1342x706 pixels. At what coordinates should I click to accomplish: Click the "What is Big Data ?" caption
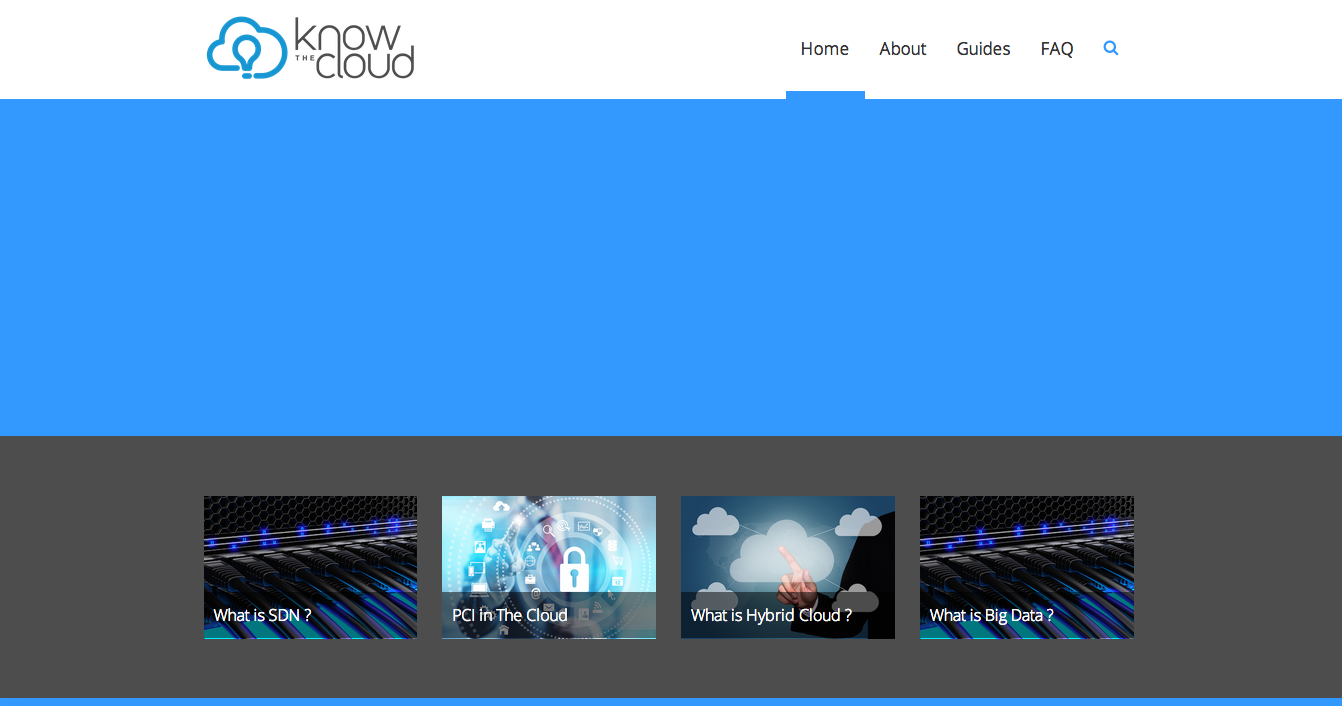pyautogui.click(x=991, y=615)
